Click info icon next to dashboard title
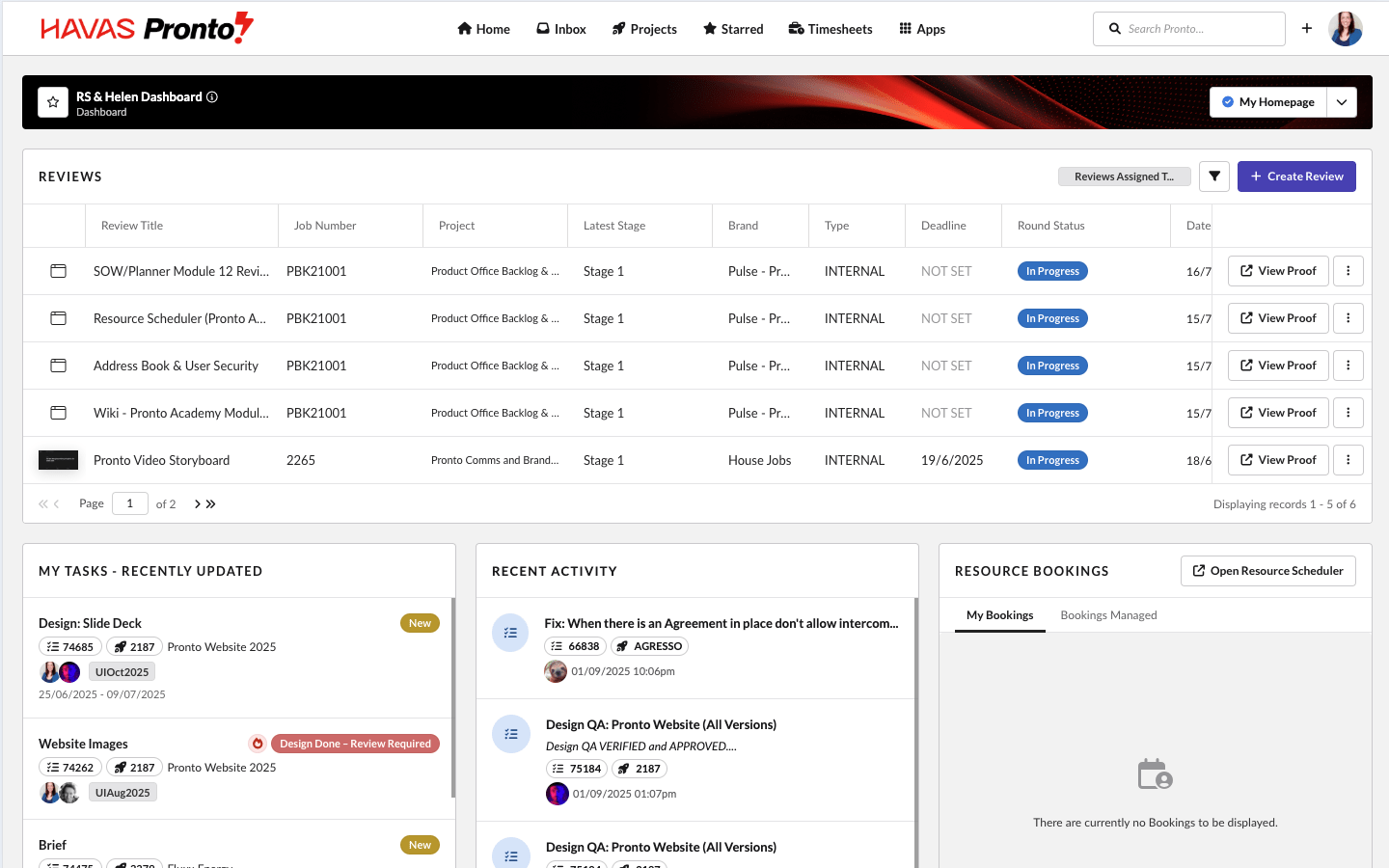This screenshot has height=868, width=1389. 212,96
